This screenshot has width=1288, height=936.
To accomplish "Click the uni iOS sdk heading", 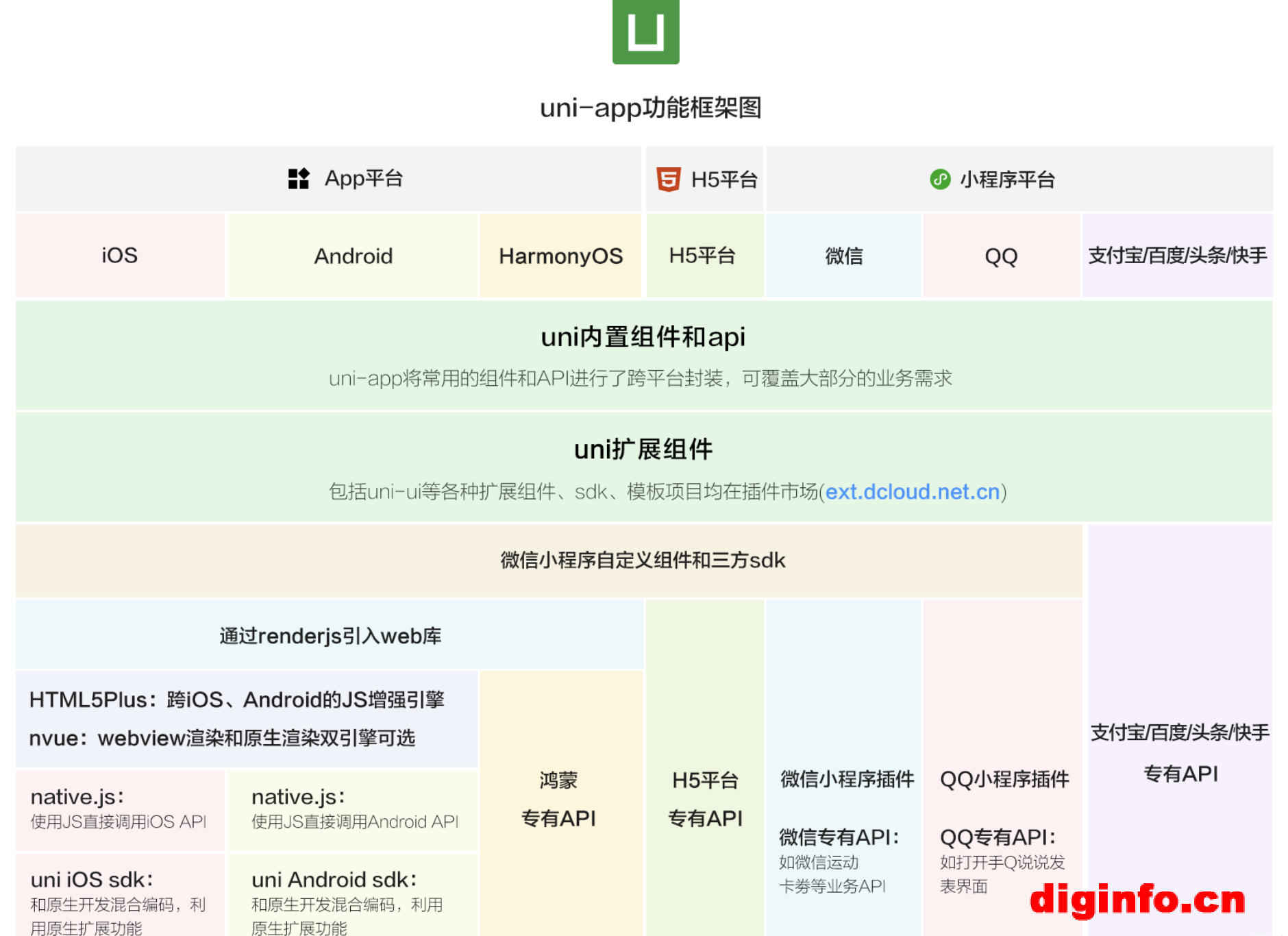I will 92,879.
